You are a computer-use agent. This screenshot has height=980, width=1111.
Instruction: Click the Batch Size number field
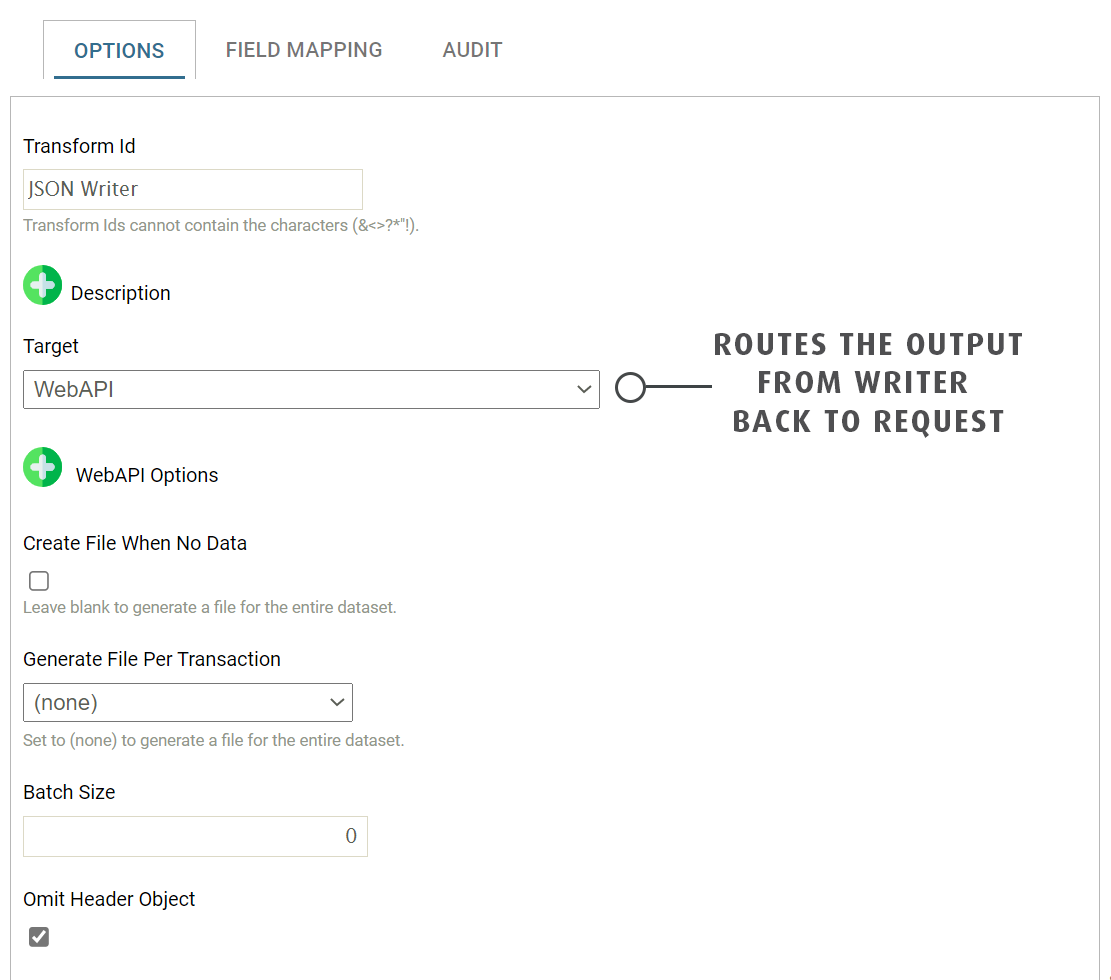[195, 836]
